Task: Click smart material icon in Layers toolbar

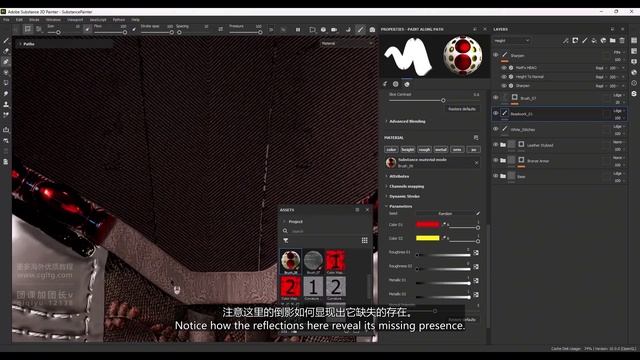Action: 603,40
